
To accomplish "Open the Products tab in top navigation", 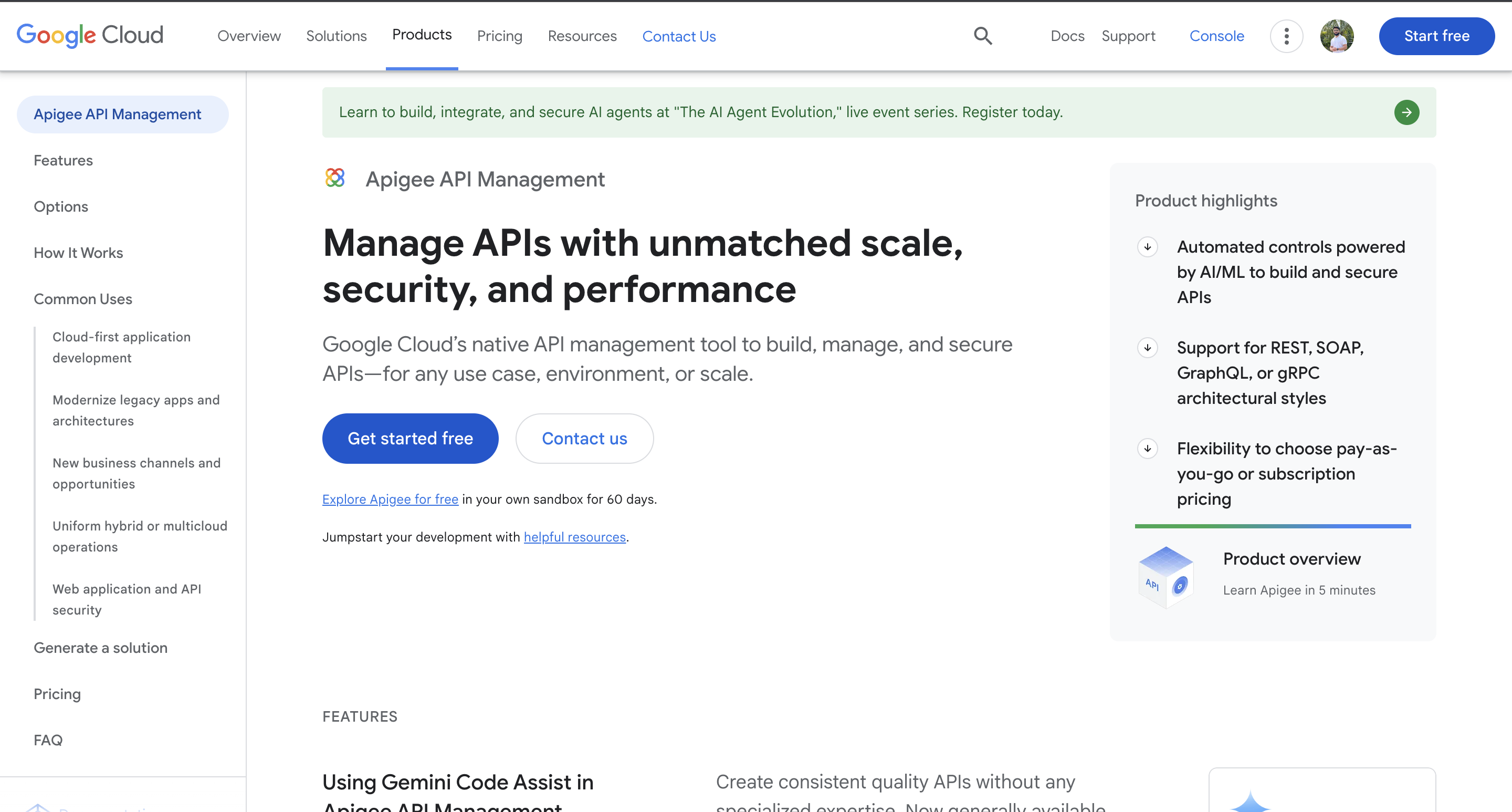I will pyautogui.click(x=422, y=35).
